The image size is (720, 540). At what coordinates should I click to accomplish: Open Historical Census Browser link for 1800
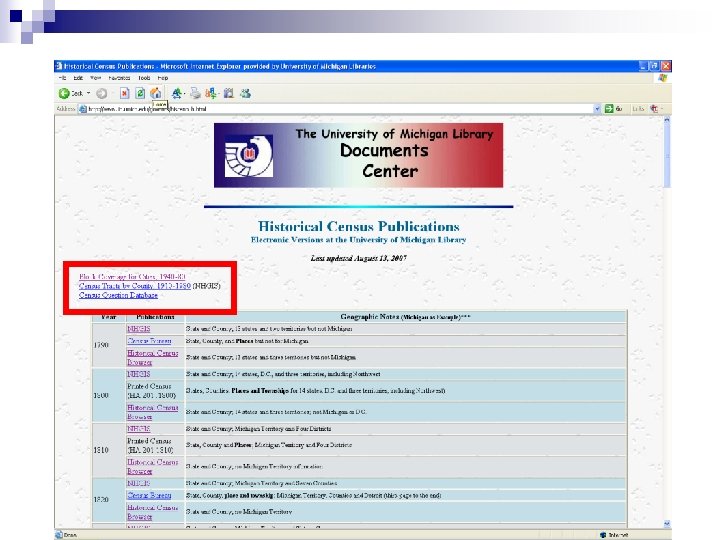[x=152, y=412]
